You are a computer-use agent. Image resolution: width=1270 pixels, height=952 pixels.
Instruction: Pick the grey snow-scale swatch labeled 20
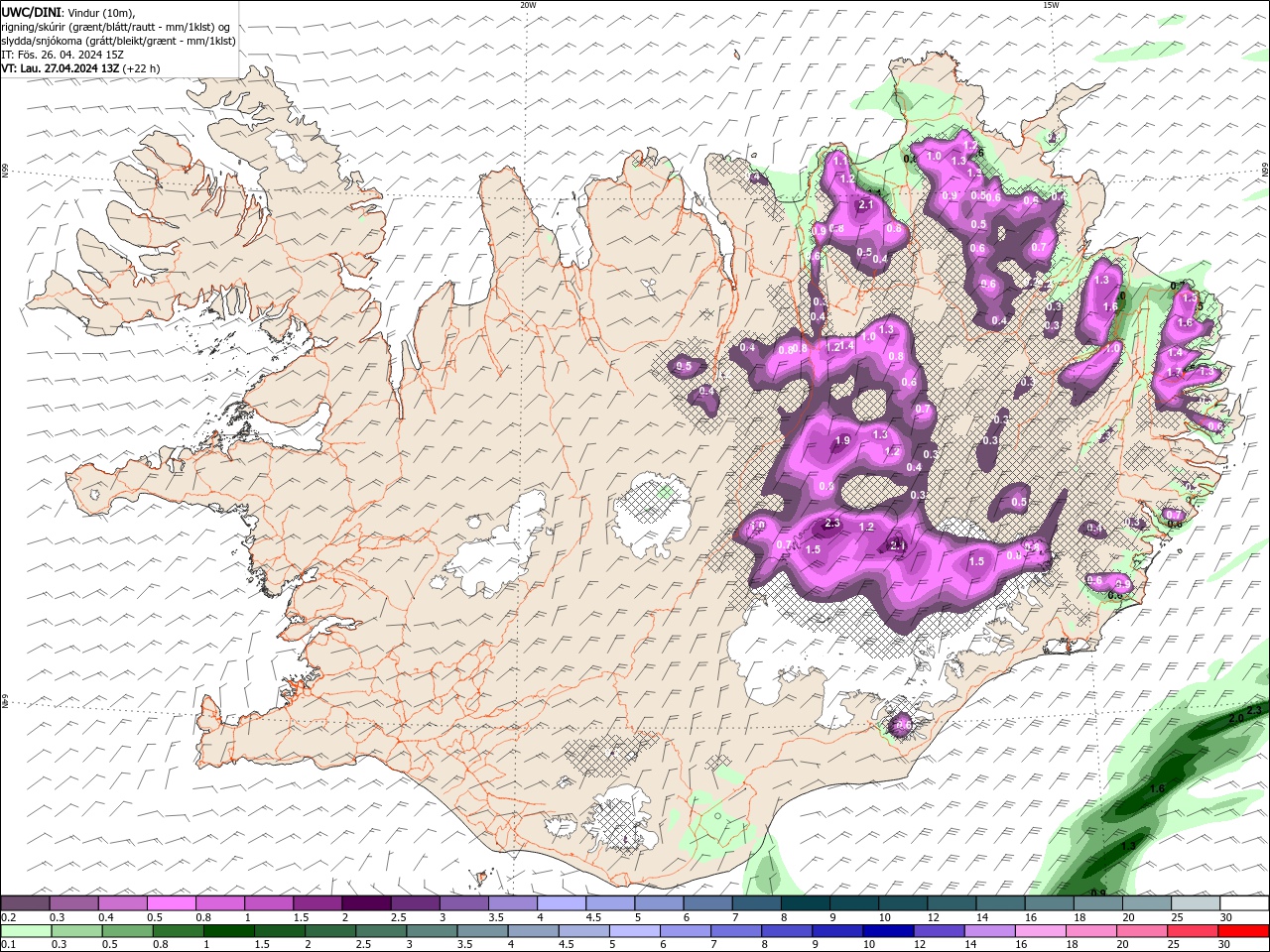(x=1146, y=903)
